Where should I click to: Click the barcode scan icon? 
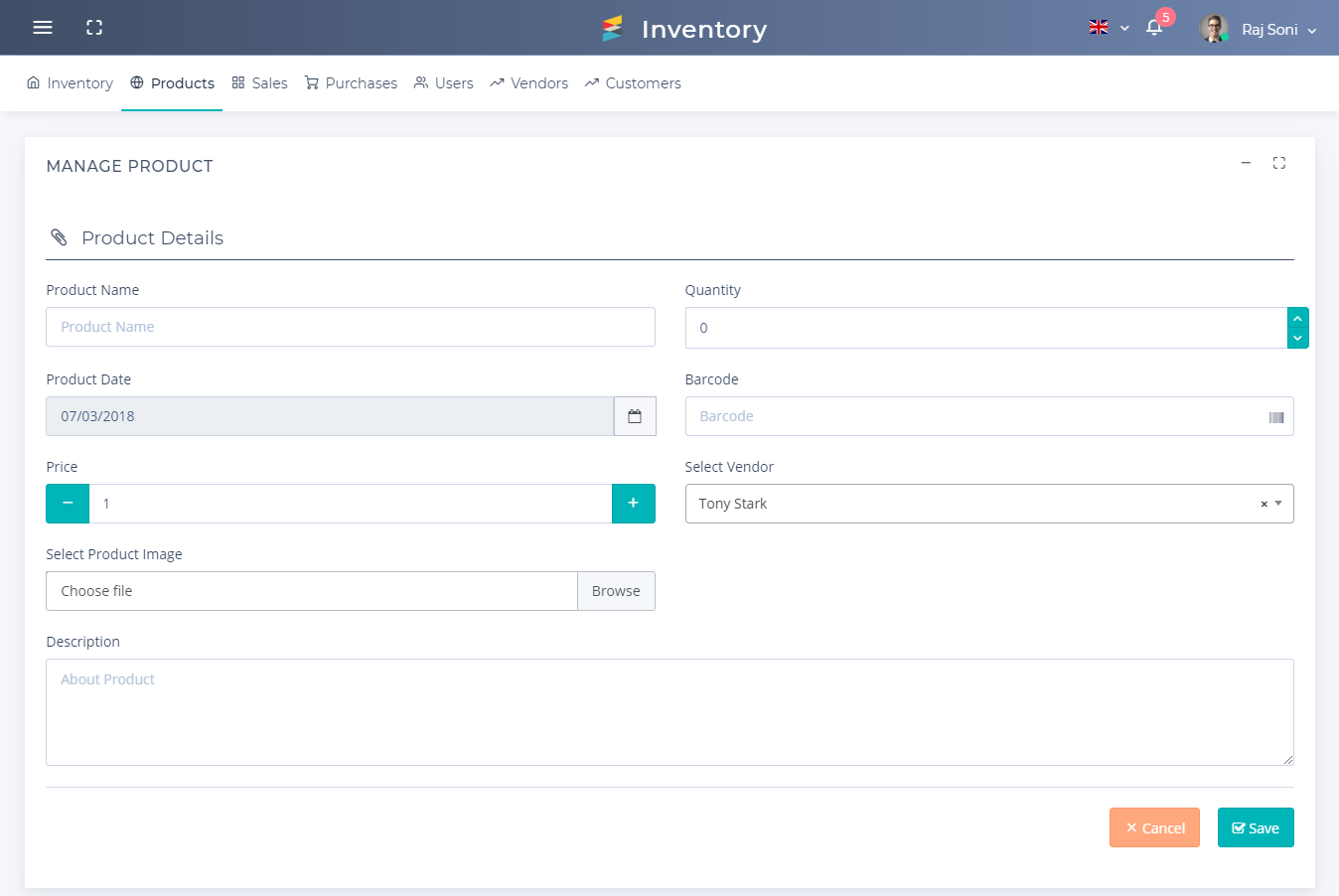[x=1276, y=417]
